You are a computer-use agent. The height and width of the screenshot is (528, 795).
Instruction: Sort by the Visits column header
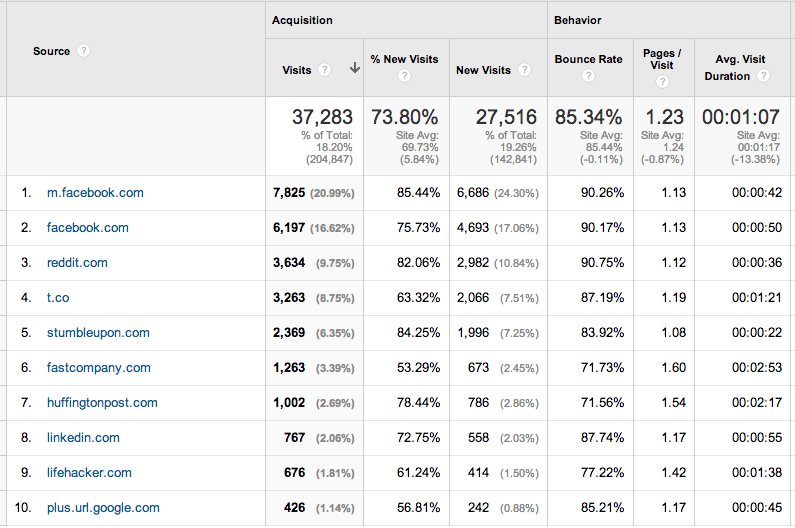297,70
